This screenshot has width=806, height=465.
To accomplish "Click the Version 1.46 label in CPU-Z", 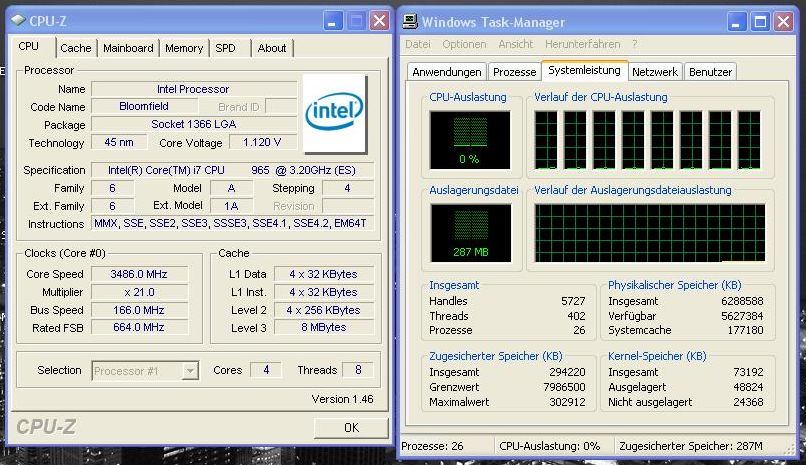I will point(342,399).
